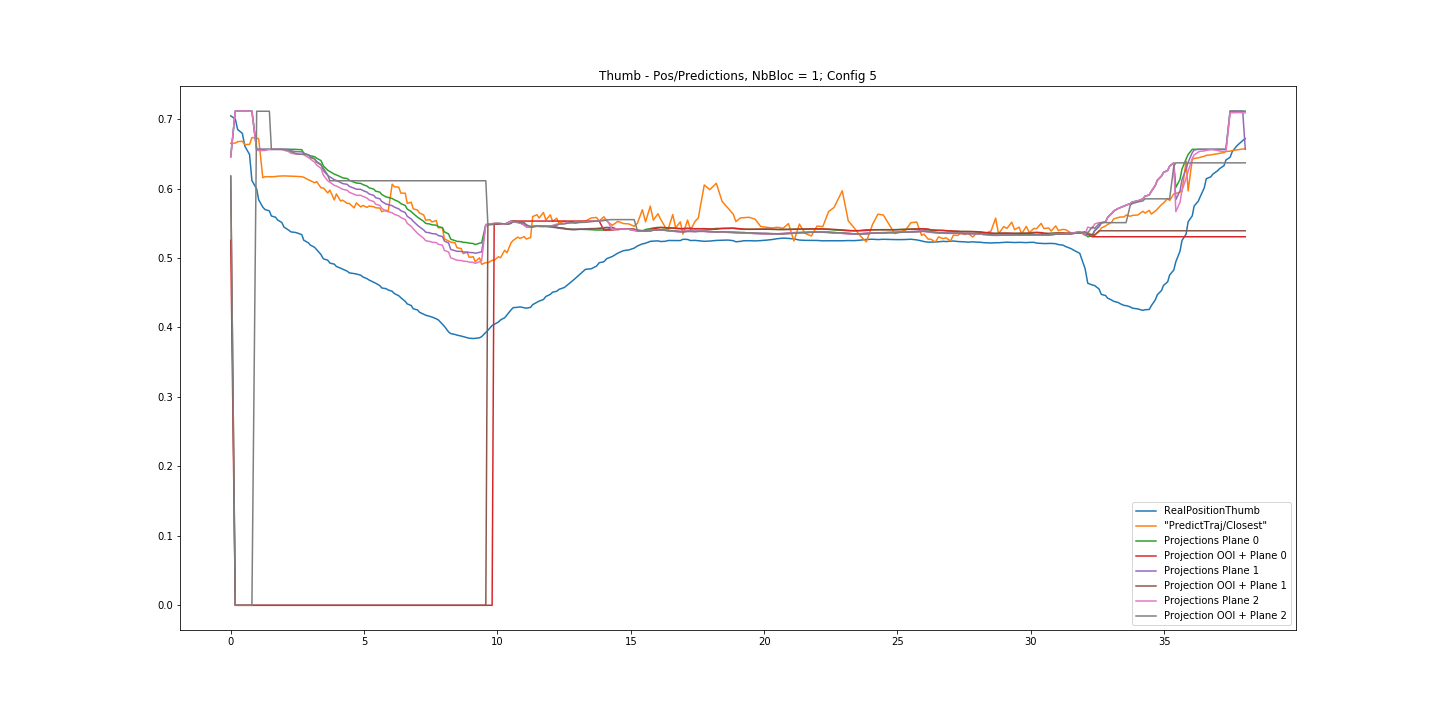The width and height of the screenshot is (1440, 720).
Task: Click the pink line swatch in the legend
Action: [1147, 600]
